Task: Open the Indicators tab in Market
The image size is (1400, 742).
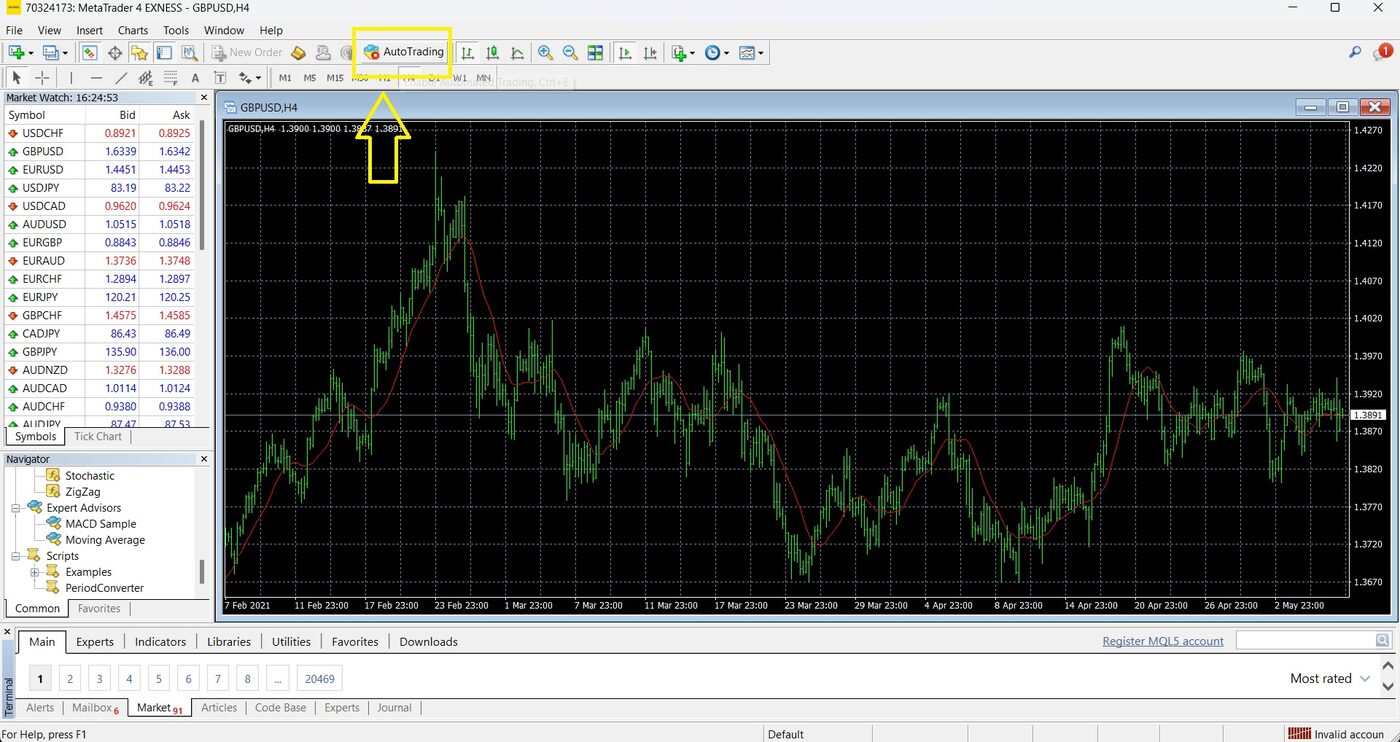Action: (160, 641)
